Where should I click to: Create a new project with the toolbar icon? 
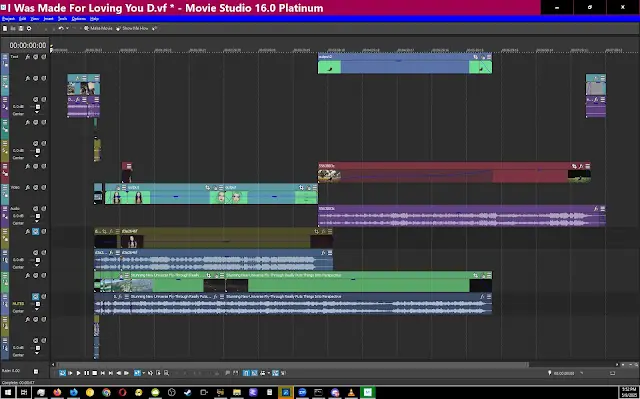pos(5,29)
